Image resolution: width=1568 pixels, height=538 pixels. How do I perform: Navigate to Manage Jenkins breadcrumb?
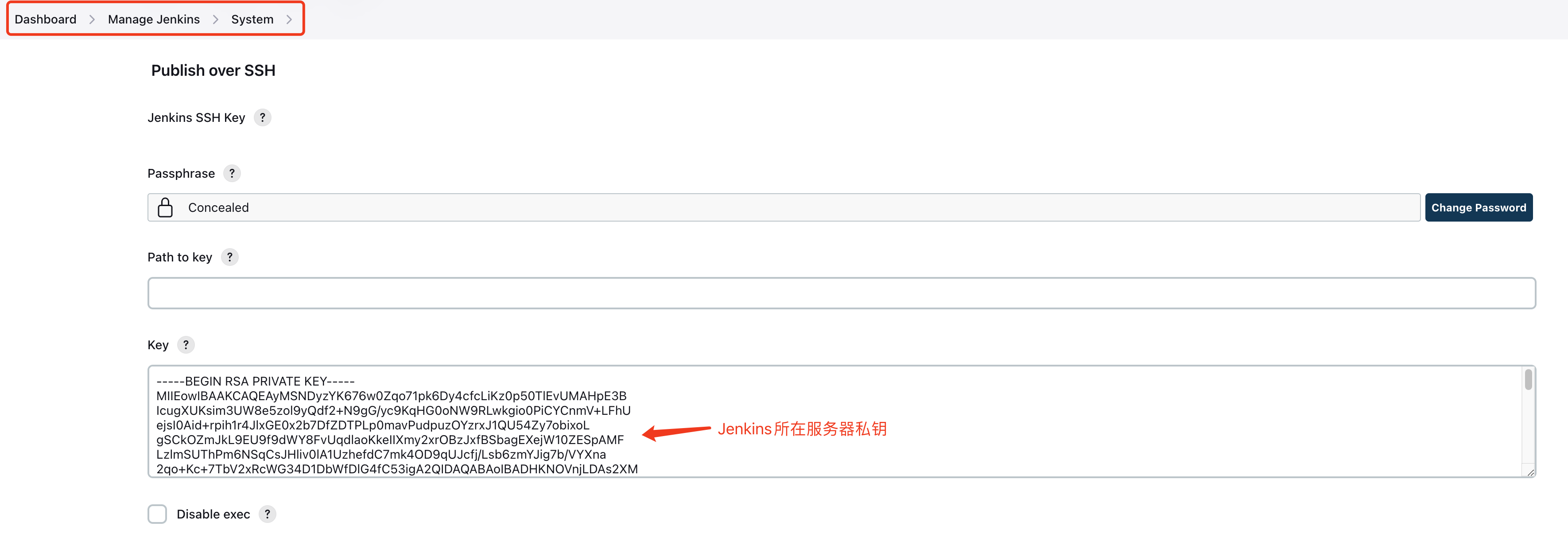153,19
